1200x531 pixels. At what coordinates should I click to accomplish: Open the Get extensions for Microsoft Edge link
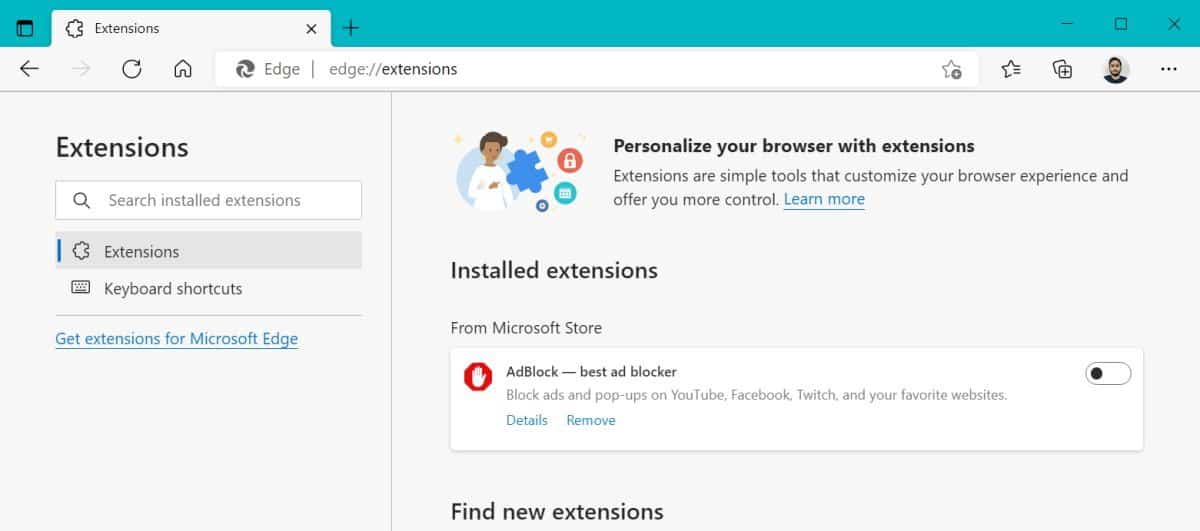[176, 338]
